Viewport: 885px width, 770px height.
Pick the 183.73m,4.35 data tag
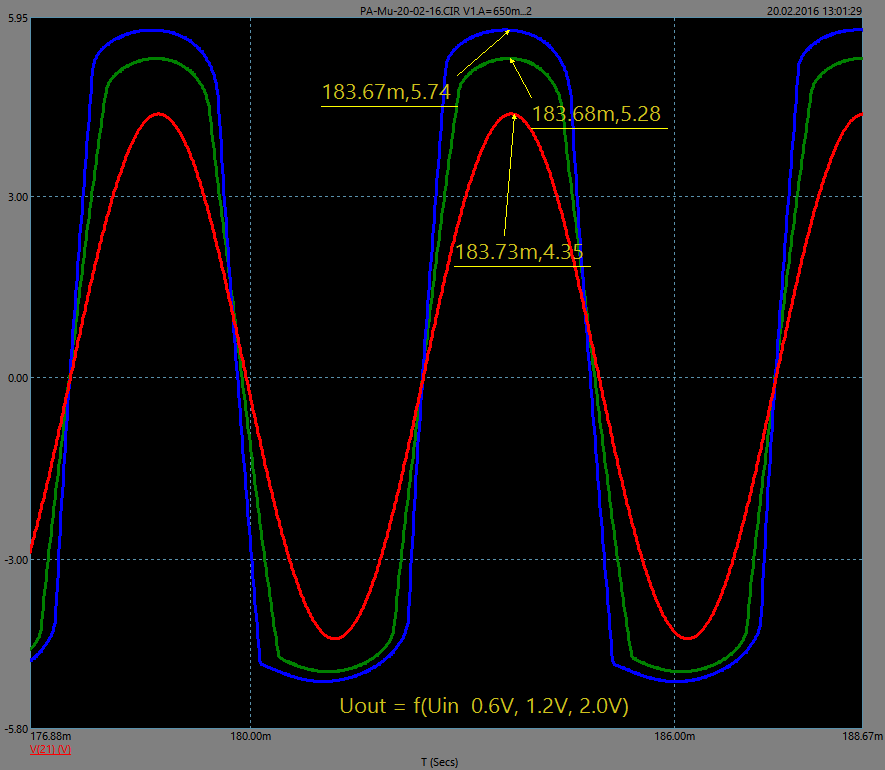pyautogui.click(x=519, y=252)
